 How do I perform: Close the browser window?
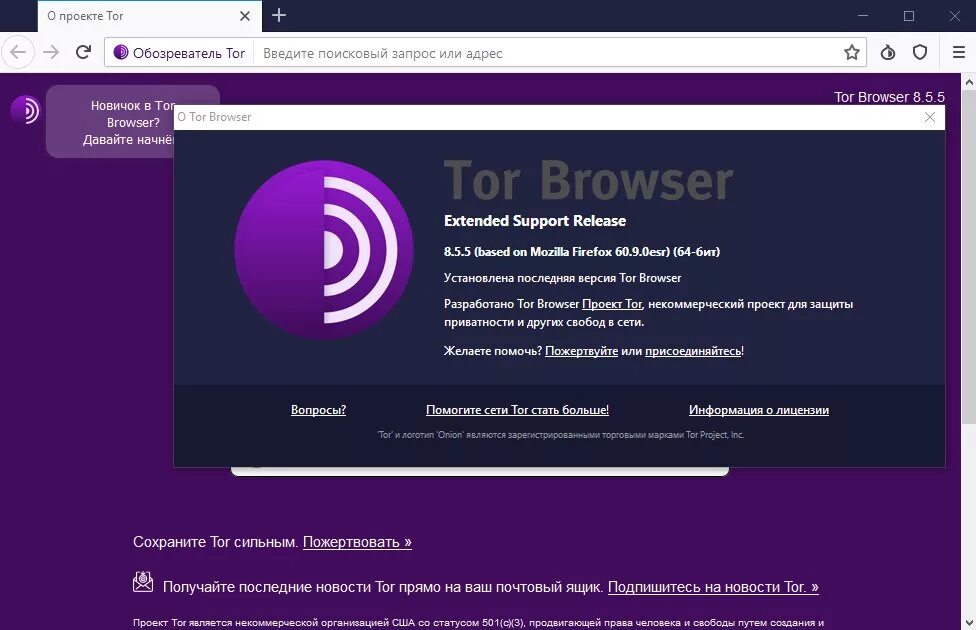[x=954, y=16]
